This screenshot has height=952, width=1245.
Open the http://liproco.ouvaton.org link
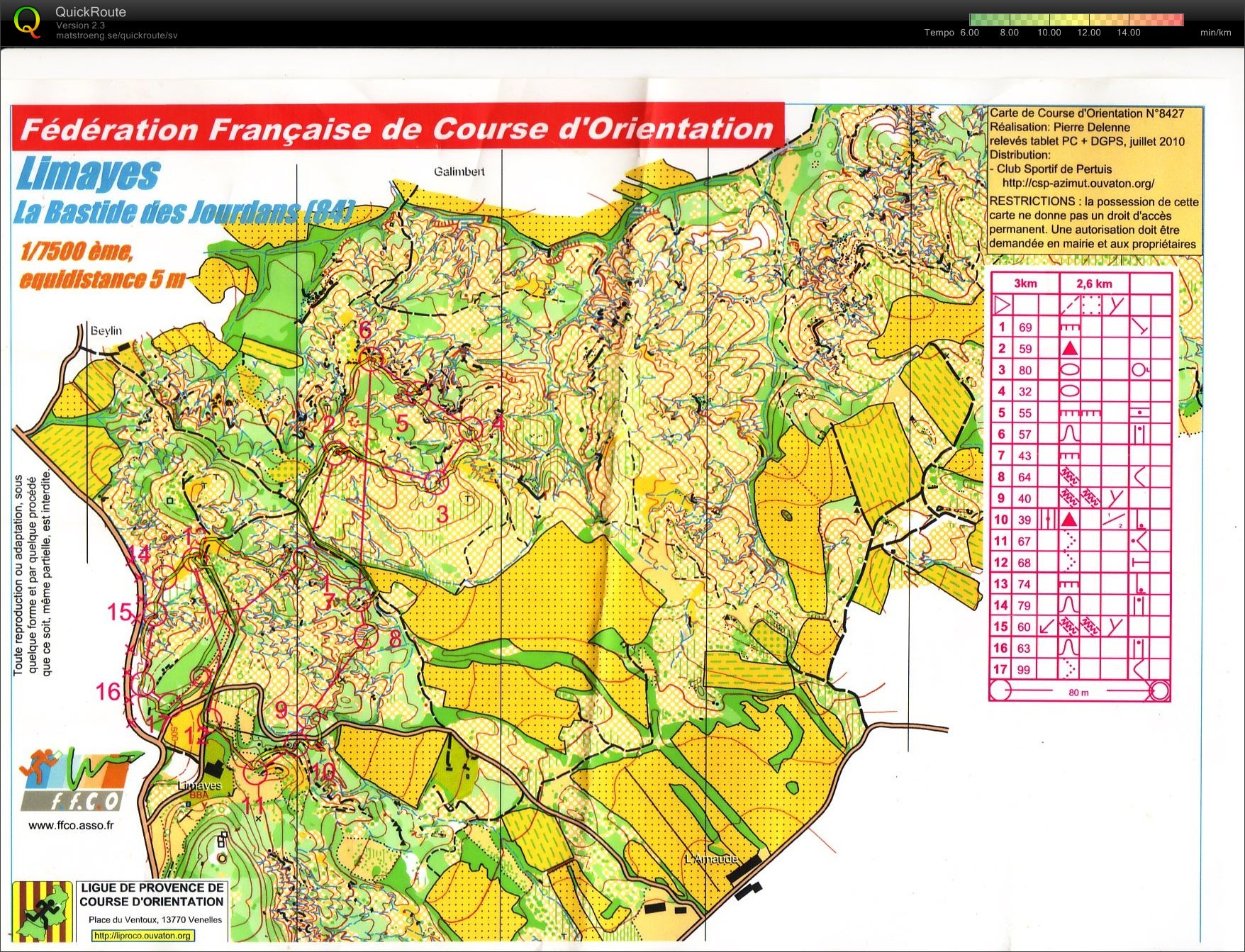[143, 936]
